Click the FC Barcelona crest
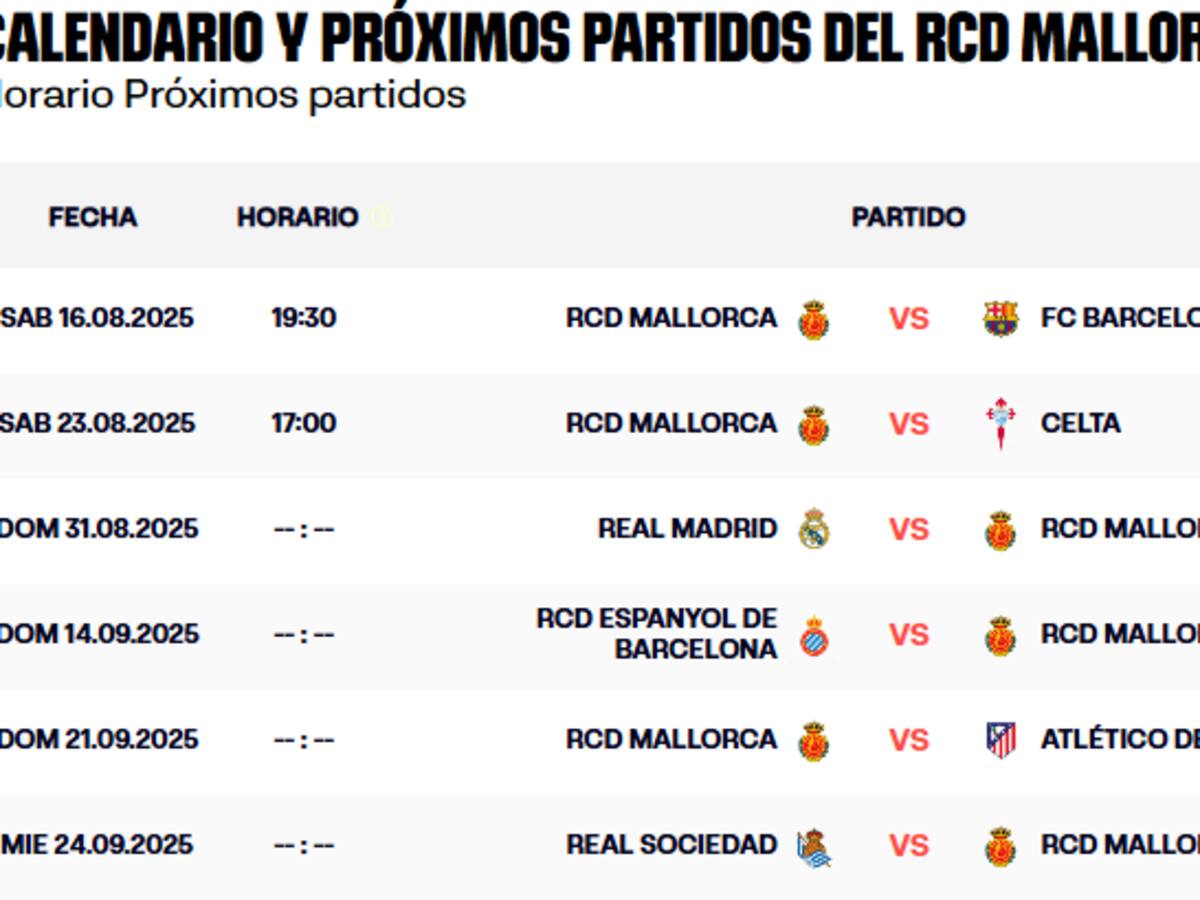Image resolution: width=1200 pixels, height=900 pixels. [1000, 319]
